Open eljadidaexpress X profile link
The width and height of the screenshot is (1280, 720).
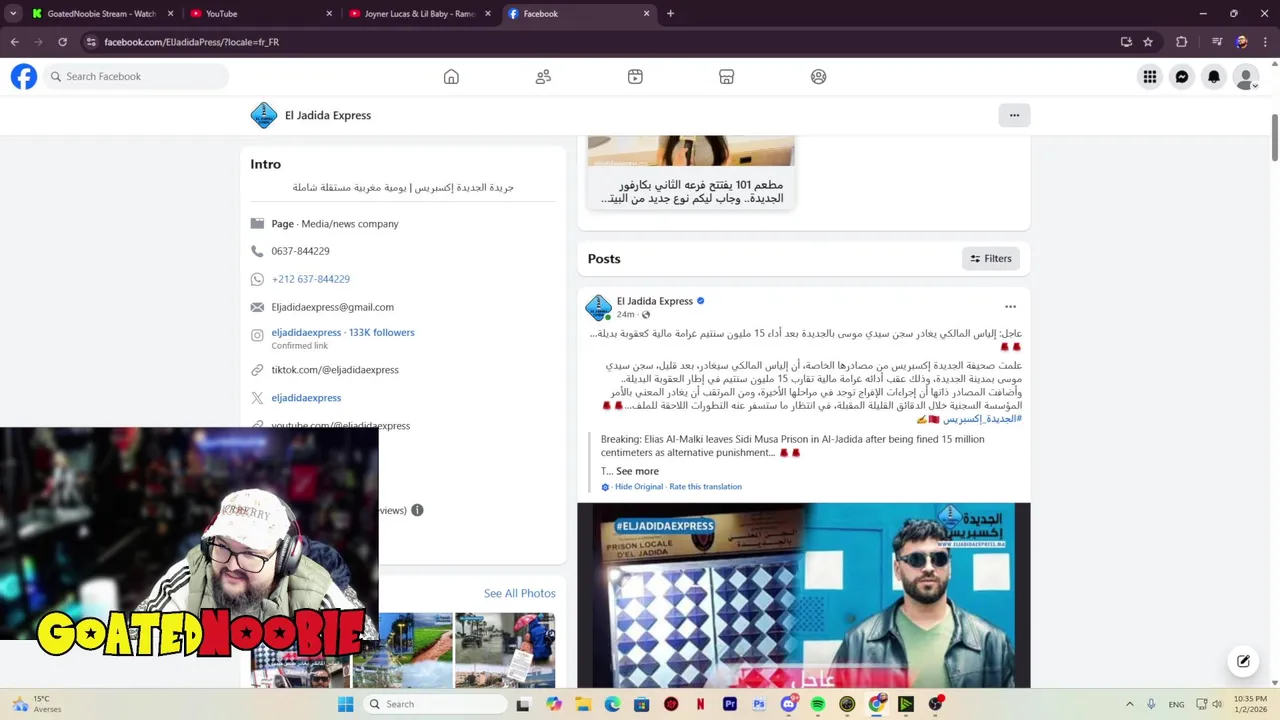[306, 398]
